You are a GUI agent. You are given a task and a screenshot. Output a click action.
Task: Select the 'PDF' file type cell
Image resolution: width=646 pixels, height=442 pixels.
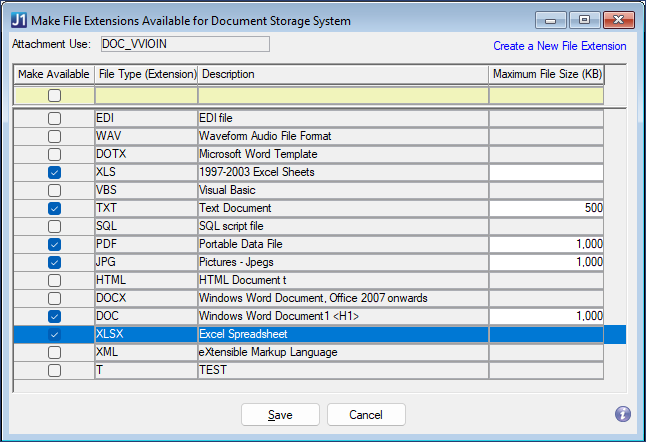pyautogui.click(x=146, y=244)
